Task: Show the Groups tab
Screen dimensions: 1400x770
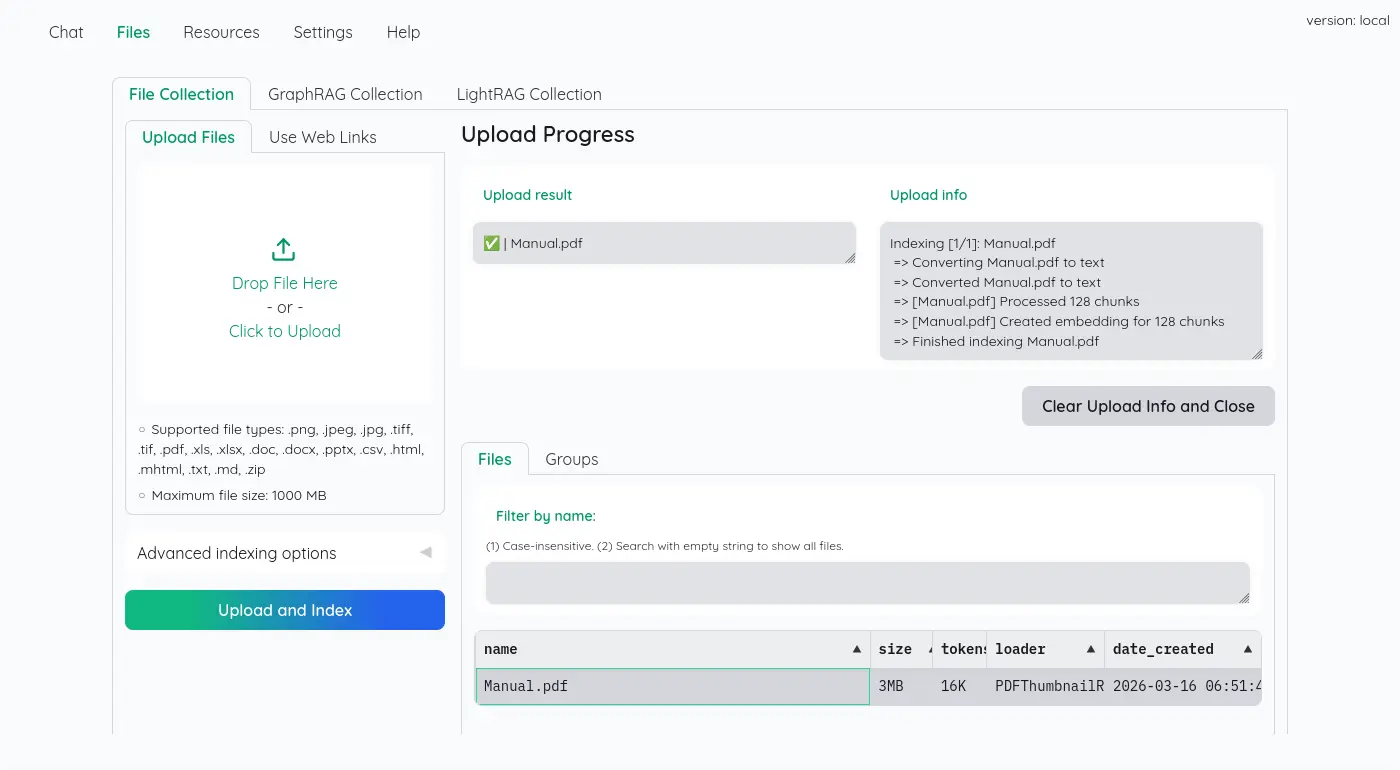Action: pos(571,459)
